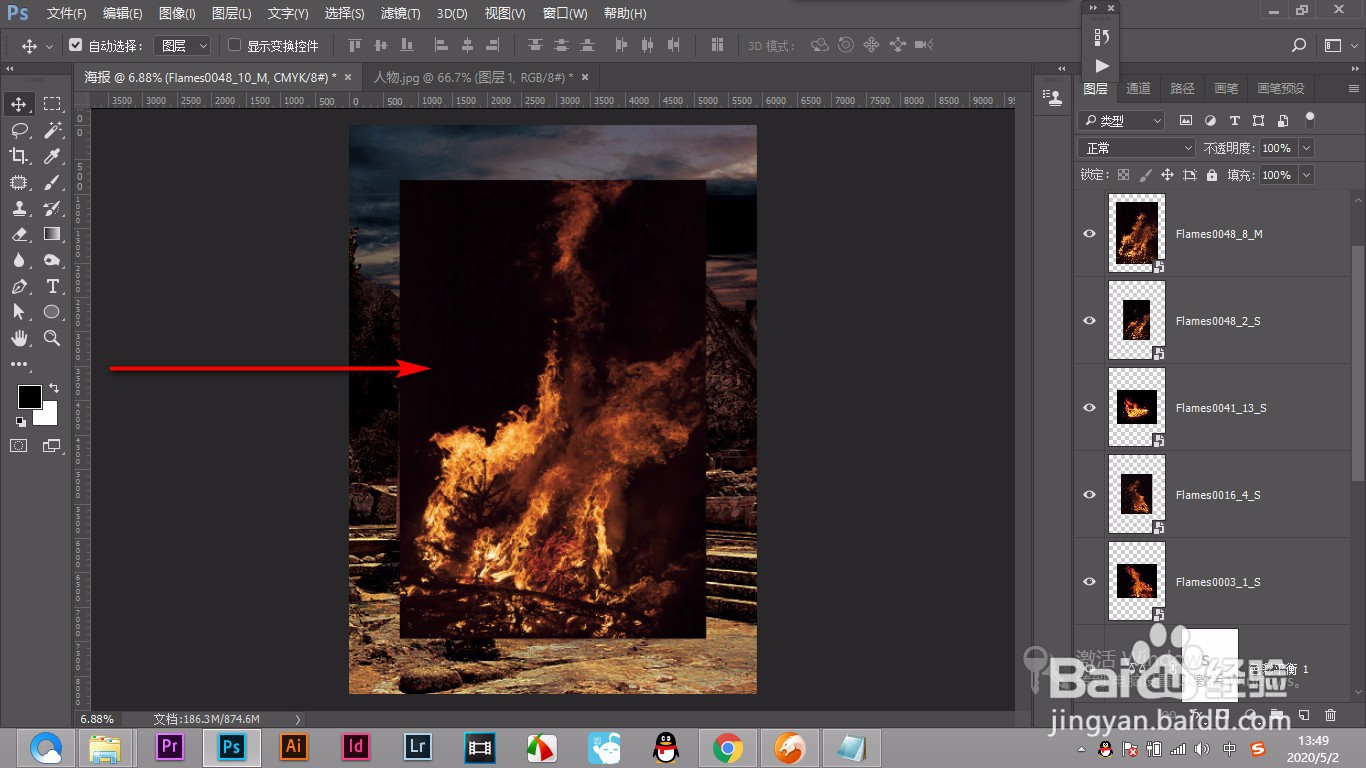
Task: Select the Clone Stamp tool
Action: pyautogui.click(x=19, y=208)
